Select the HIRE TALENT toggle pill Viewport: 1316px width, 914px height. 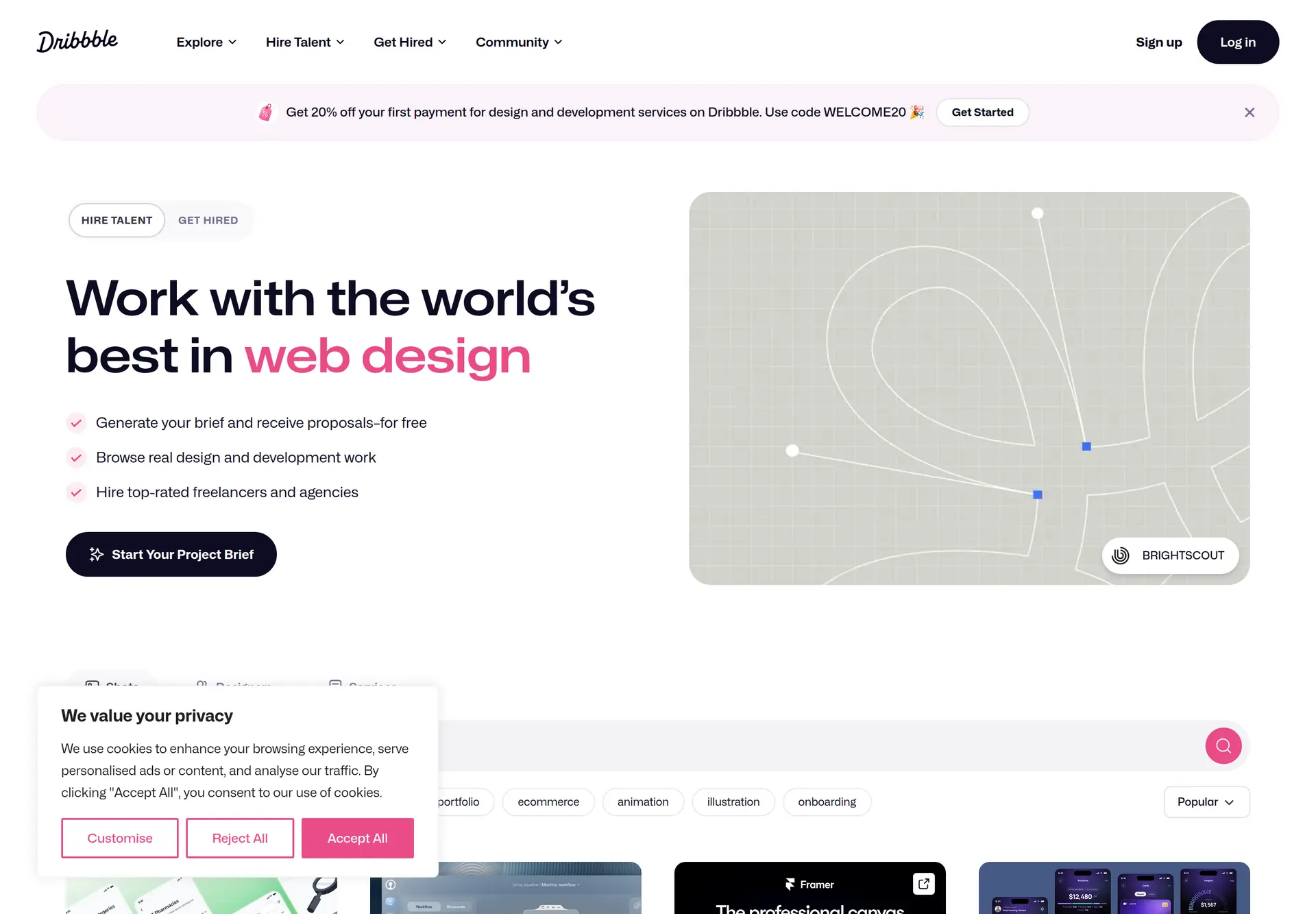coord(117,220)
